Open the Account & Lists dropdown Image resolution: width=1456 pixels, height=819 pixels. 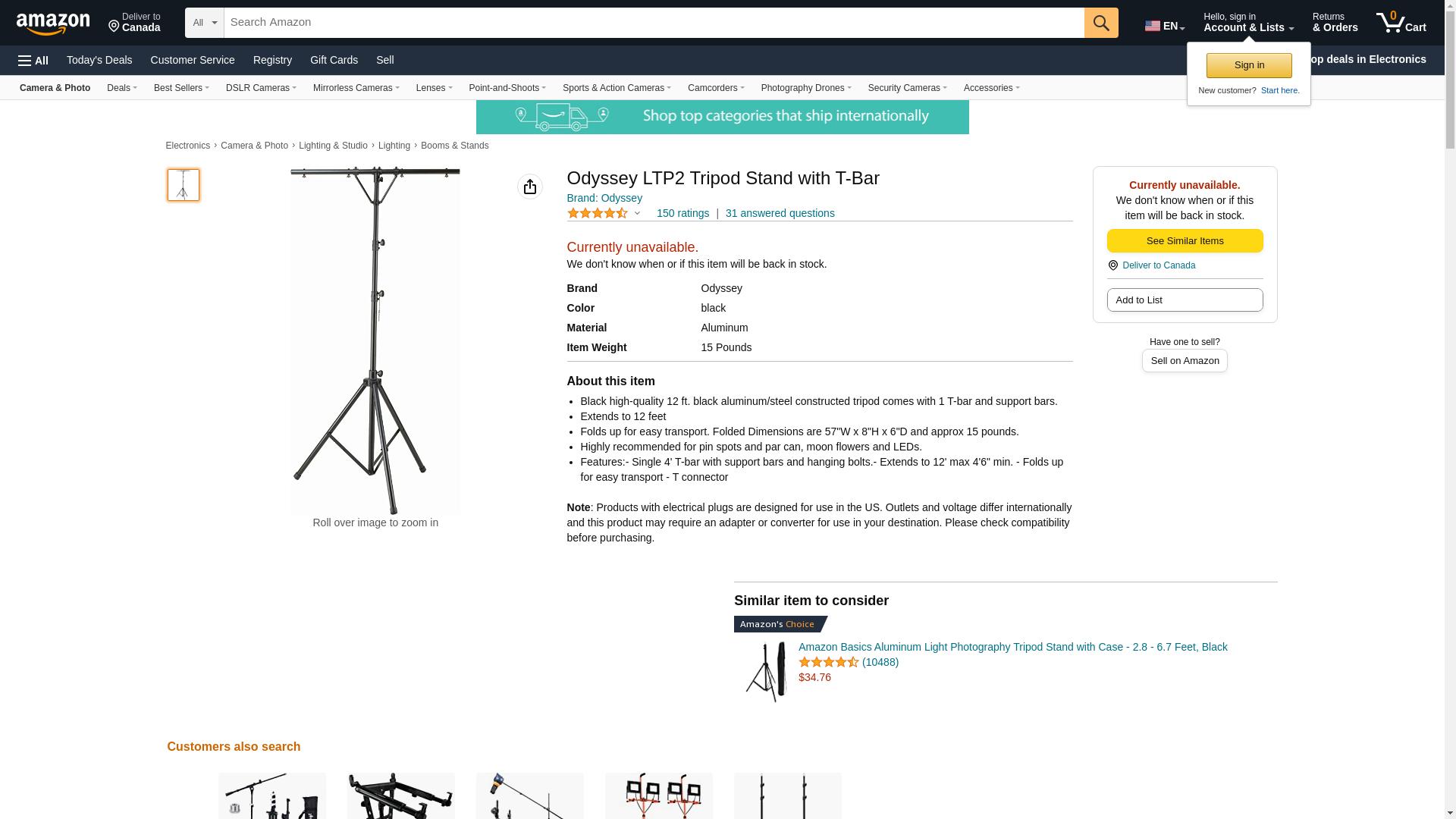(x=1248, y=23)
